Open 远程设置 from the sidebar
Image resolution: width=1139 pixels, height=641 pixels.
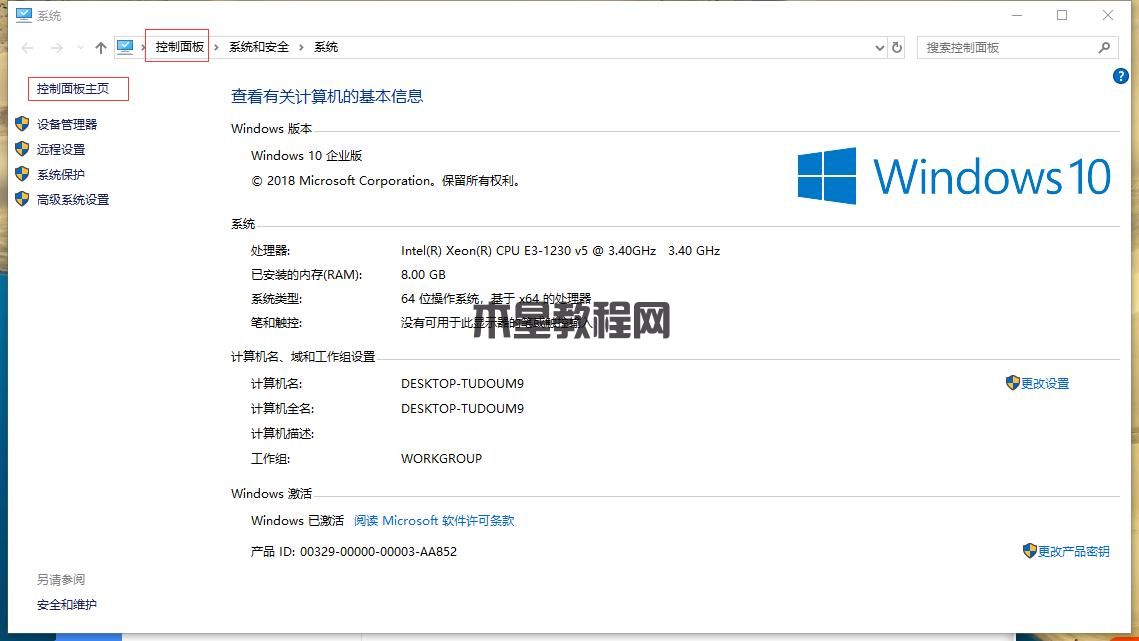coord(61,150)
